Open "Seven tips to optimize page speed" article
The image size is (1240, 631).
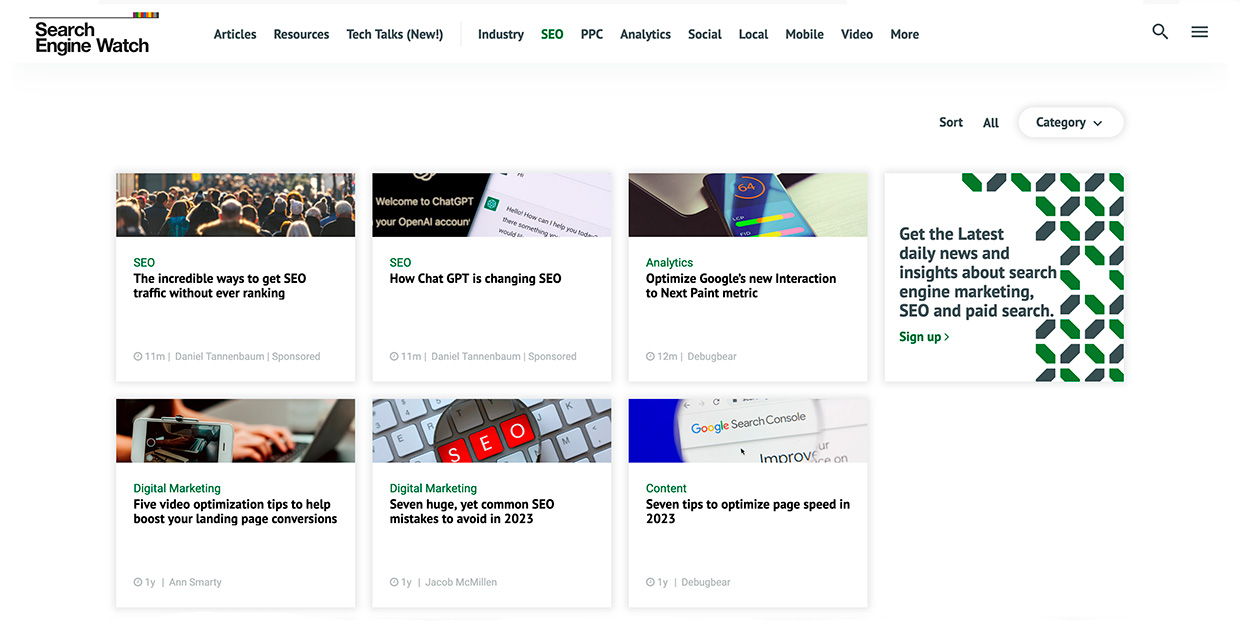[x=748, y=512]
